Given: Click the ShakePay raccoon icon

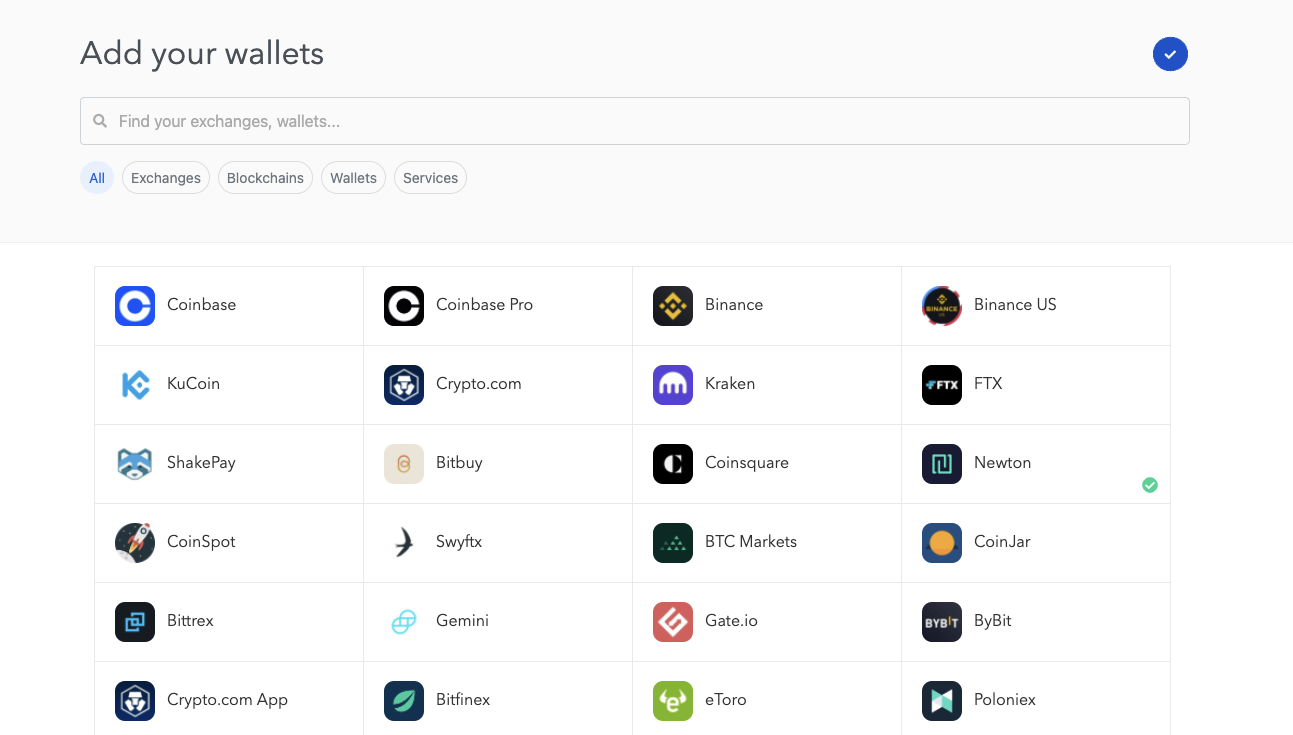Looking at the screenshot, I should coord(135,463).
